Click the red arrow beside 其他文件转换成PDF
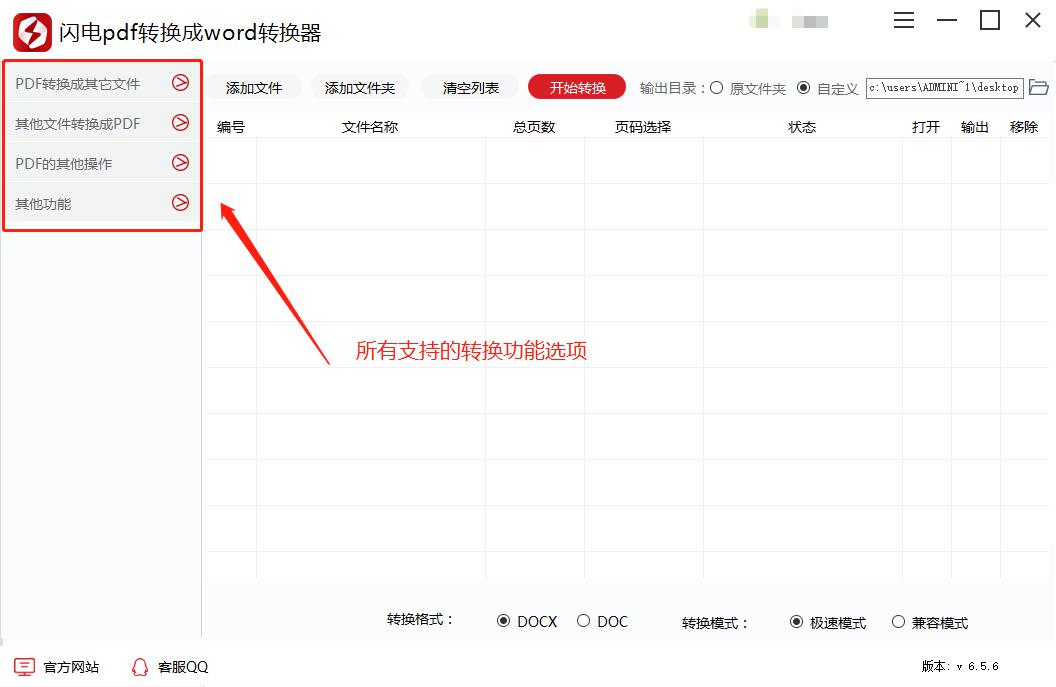This screenshot has height=687, width=1056. click(x=182, y=123)
